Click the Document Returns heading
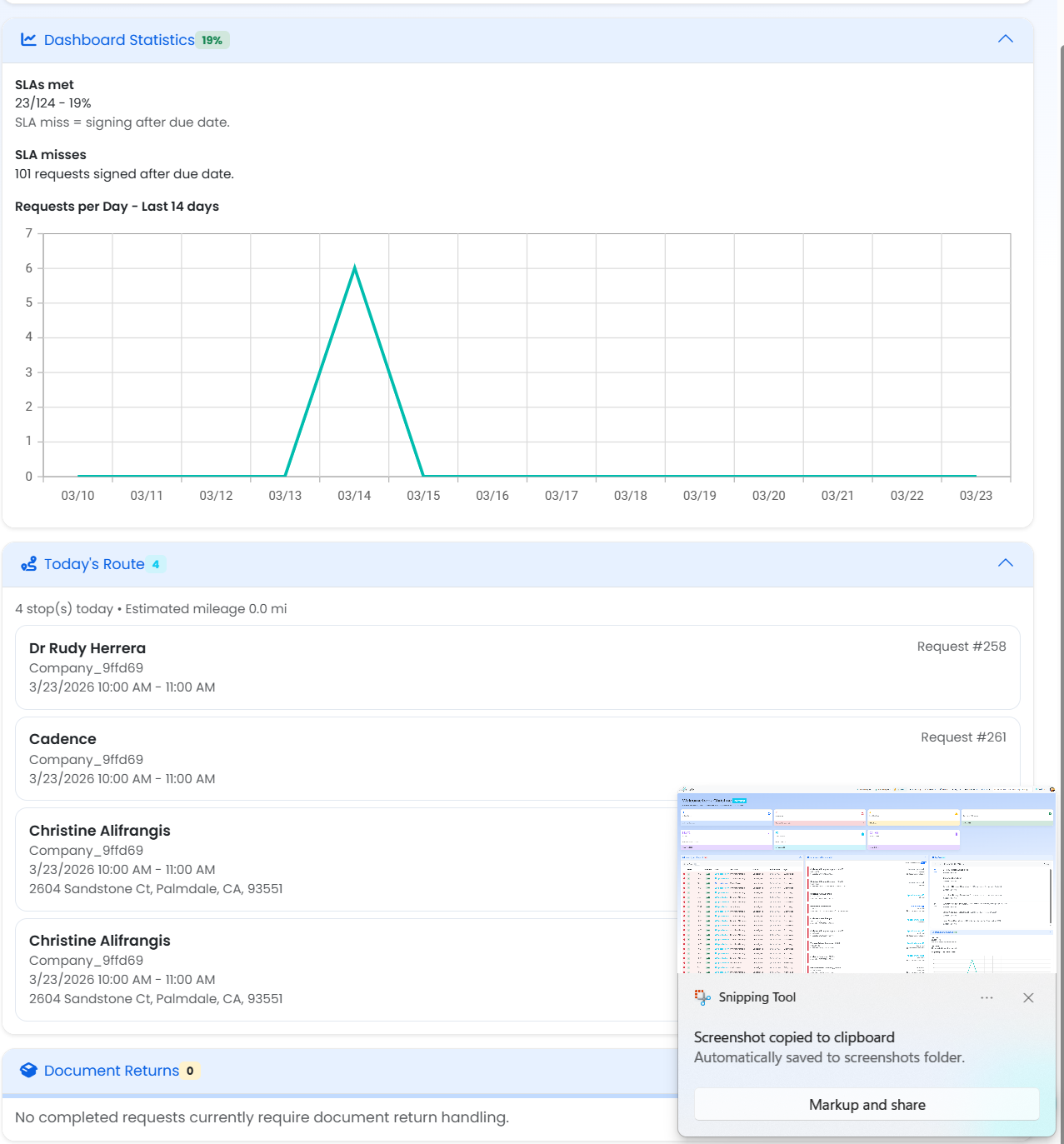This screenshot has width=1064, height=1144. 112,1071
